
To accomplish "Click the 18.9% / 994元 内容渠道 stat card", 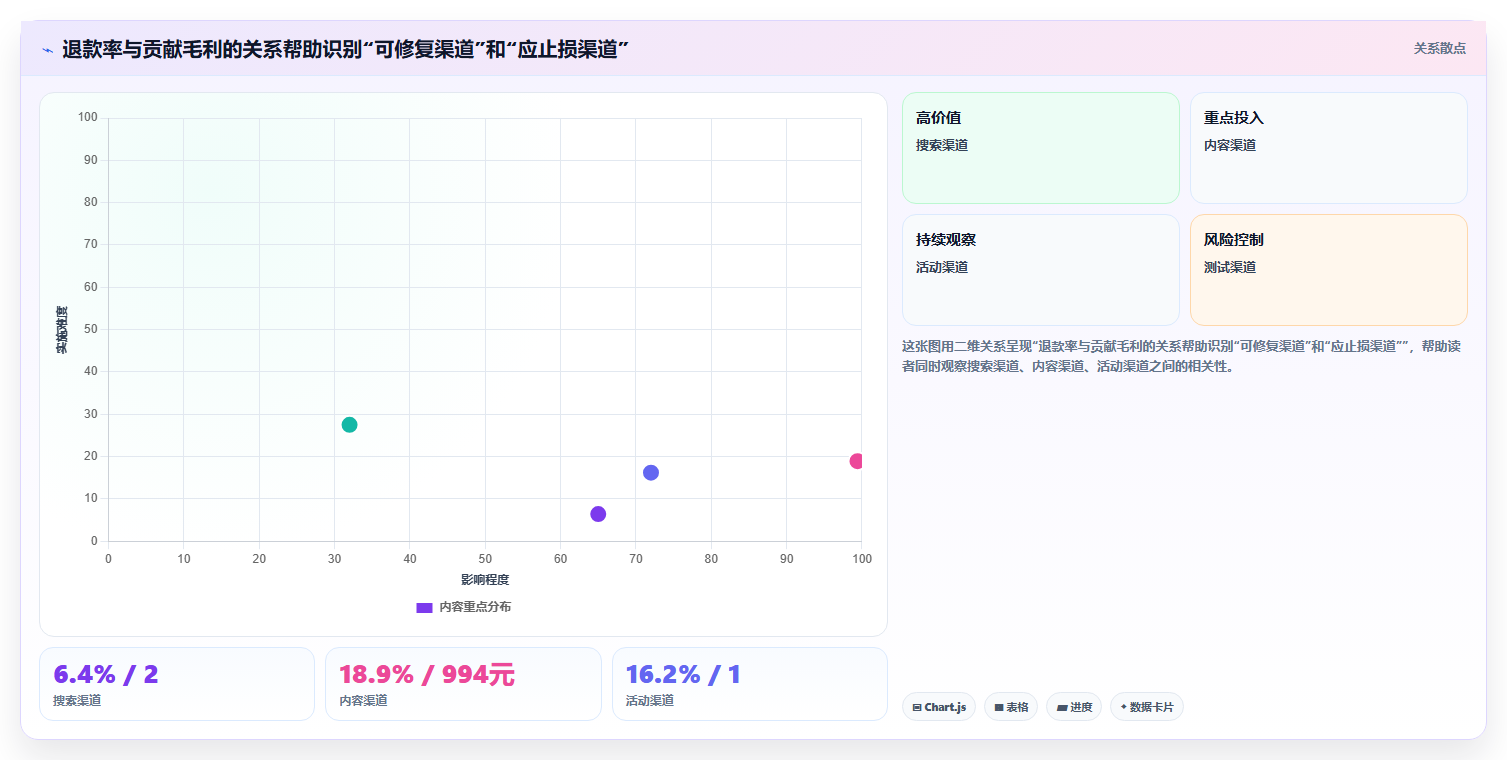I will 463,684.
